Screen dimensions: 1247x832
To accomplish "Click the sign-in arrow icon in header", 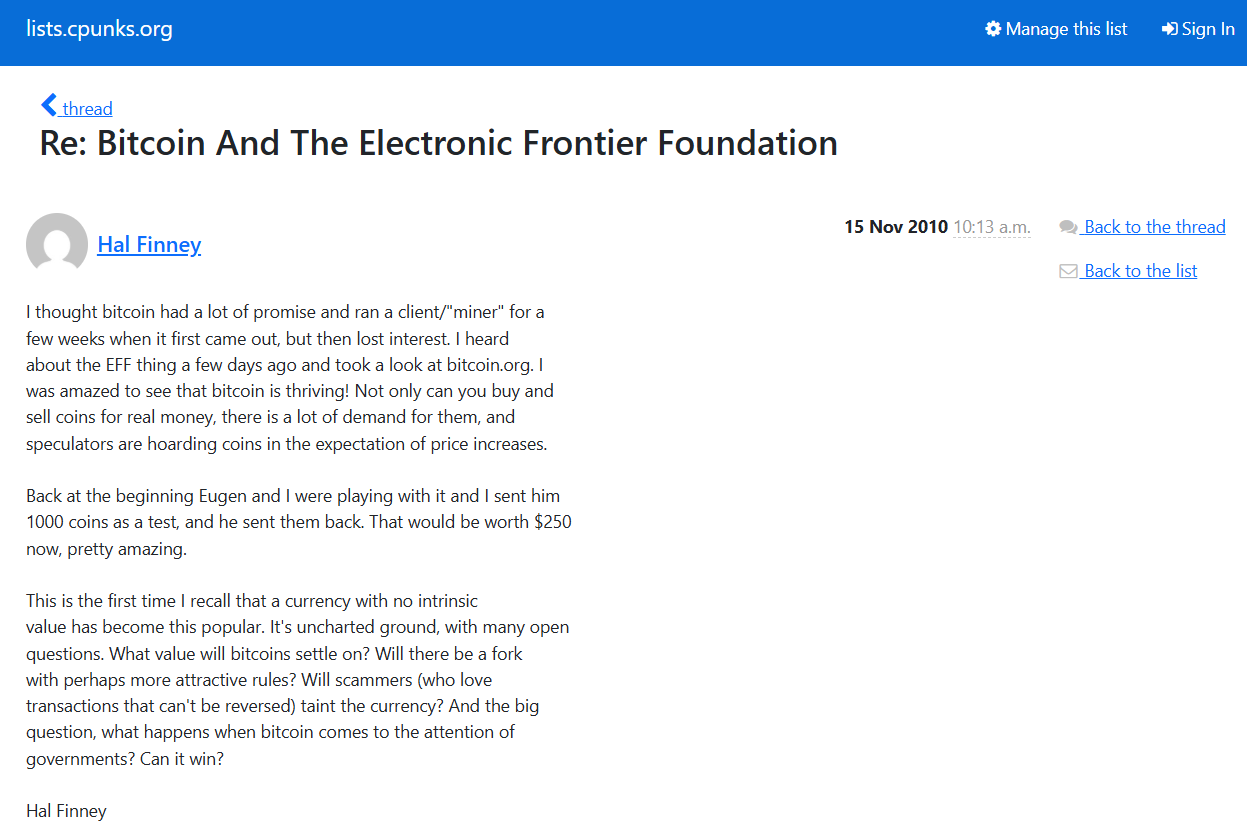I will pyautogui.click(x=1169, y=29).
